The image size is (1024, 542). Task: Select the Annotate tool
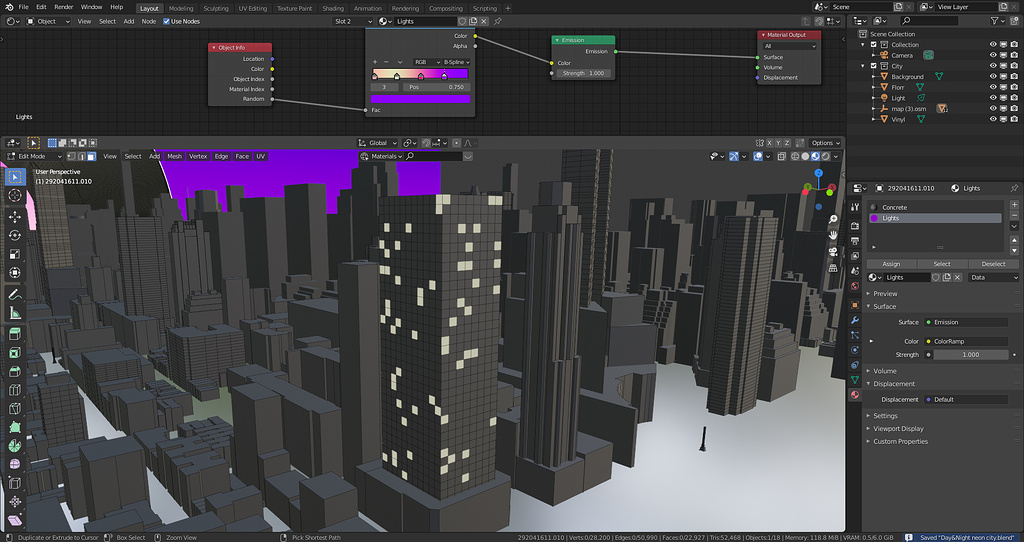pos(14,295)
